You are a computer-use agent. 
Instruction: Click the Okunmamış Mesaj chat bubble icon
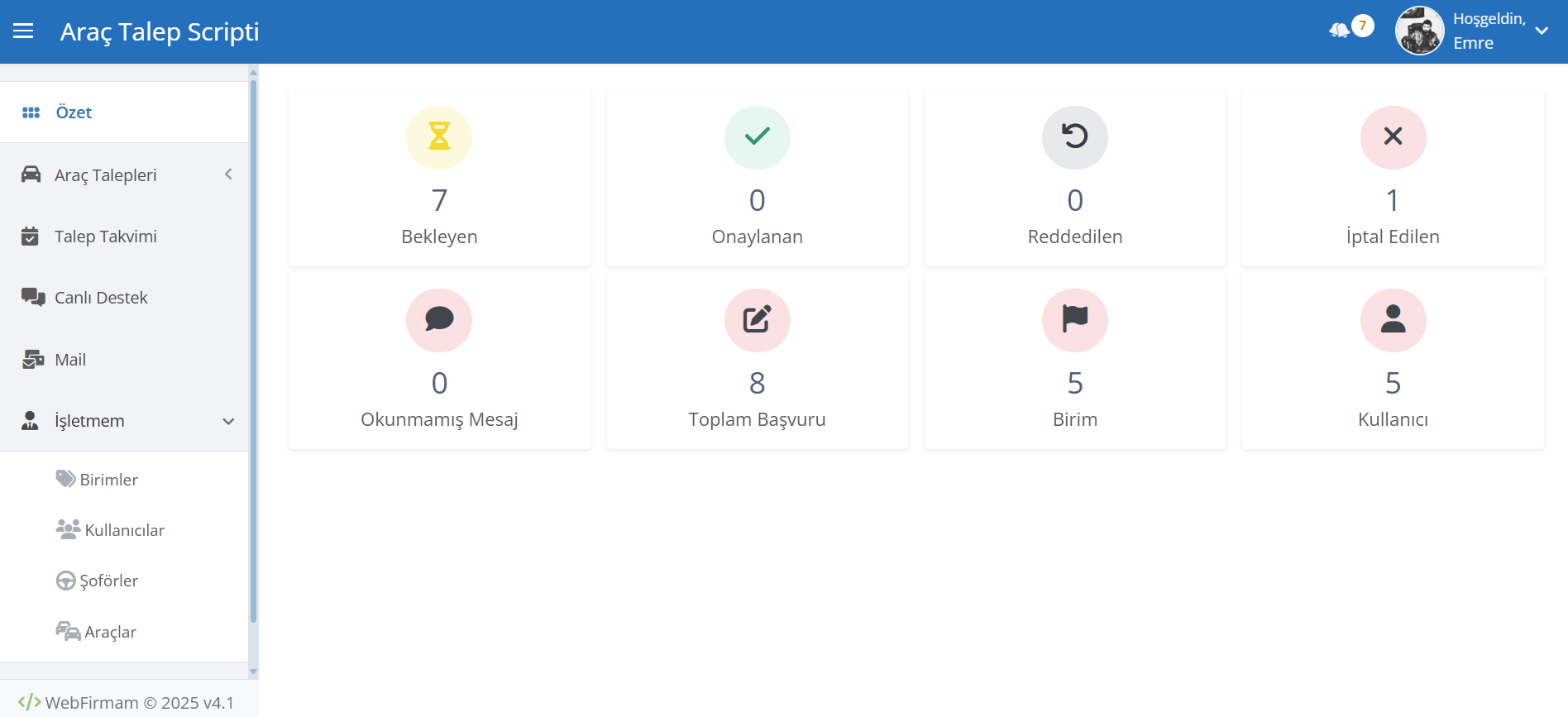(x=439, y=319)
